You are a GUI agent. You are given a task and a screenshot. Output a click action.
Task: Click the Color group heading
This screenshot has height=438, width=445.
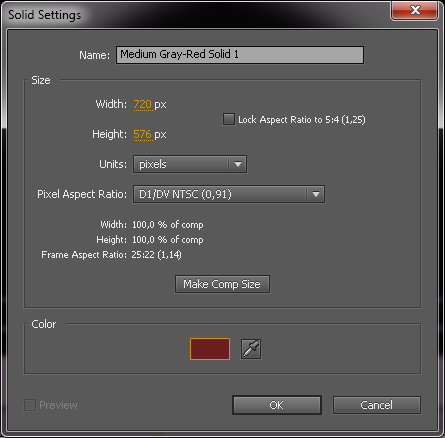coord(43,324)
